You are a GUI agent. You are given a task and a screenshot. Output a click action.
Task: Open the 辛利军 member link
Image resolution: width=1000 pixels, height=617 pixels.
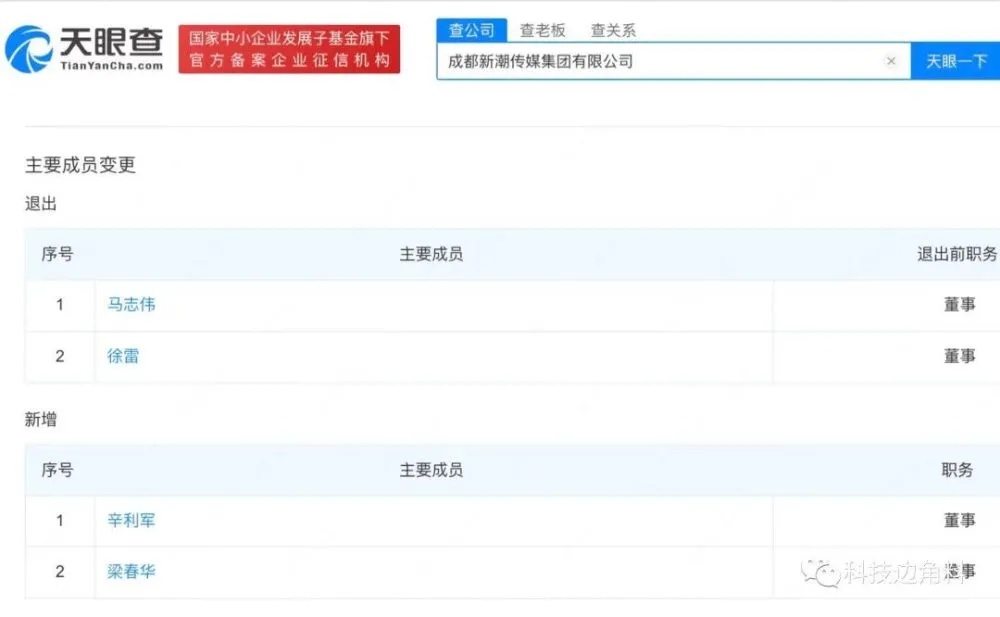(x=131, y=520)
